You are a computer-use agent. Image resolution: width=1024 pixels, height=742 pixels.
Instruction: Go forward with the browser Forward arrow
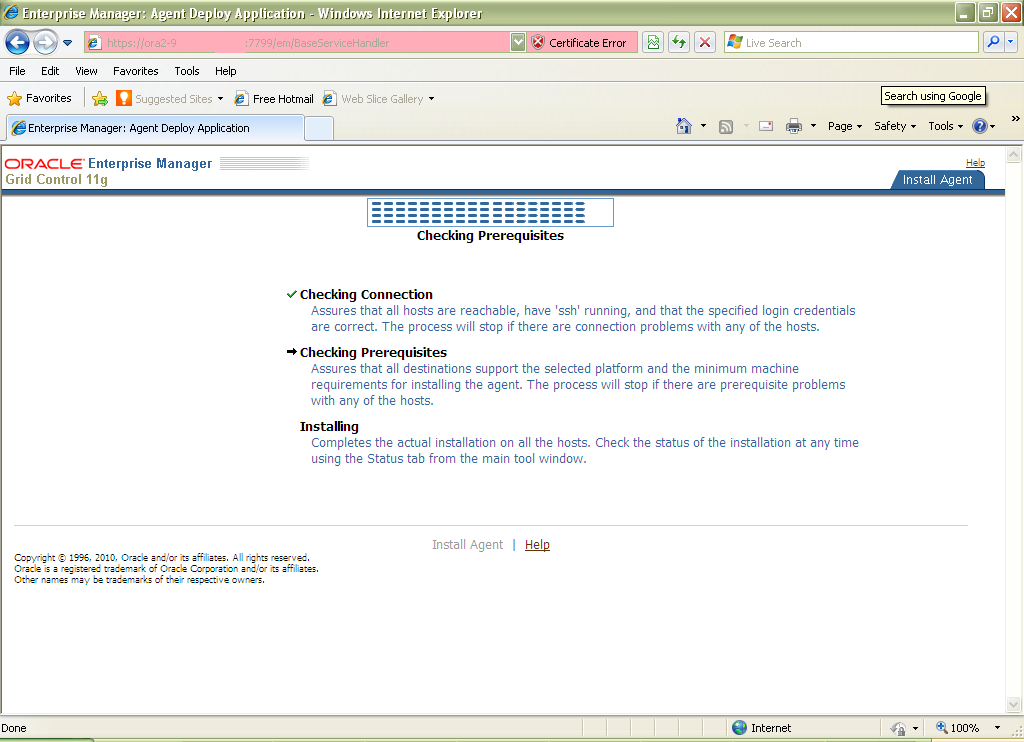46,43
